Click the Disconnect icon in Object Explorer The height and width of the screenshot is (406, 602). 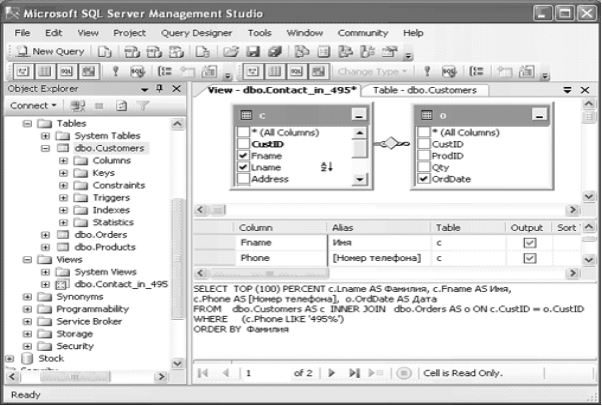pyautogui.click(x=78, y=106)
